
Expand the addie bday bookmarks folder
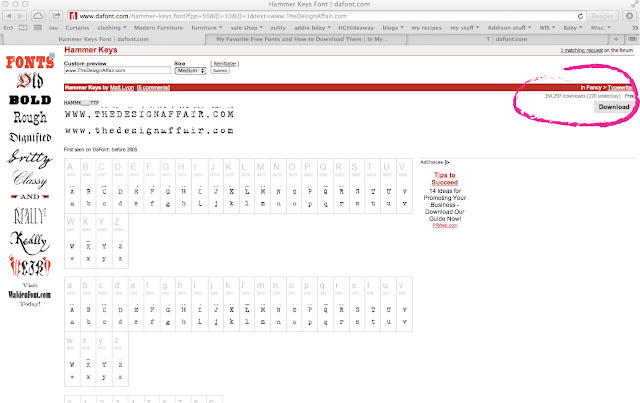(x=312, y=28)
